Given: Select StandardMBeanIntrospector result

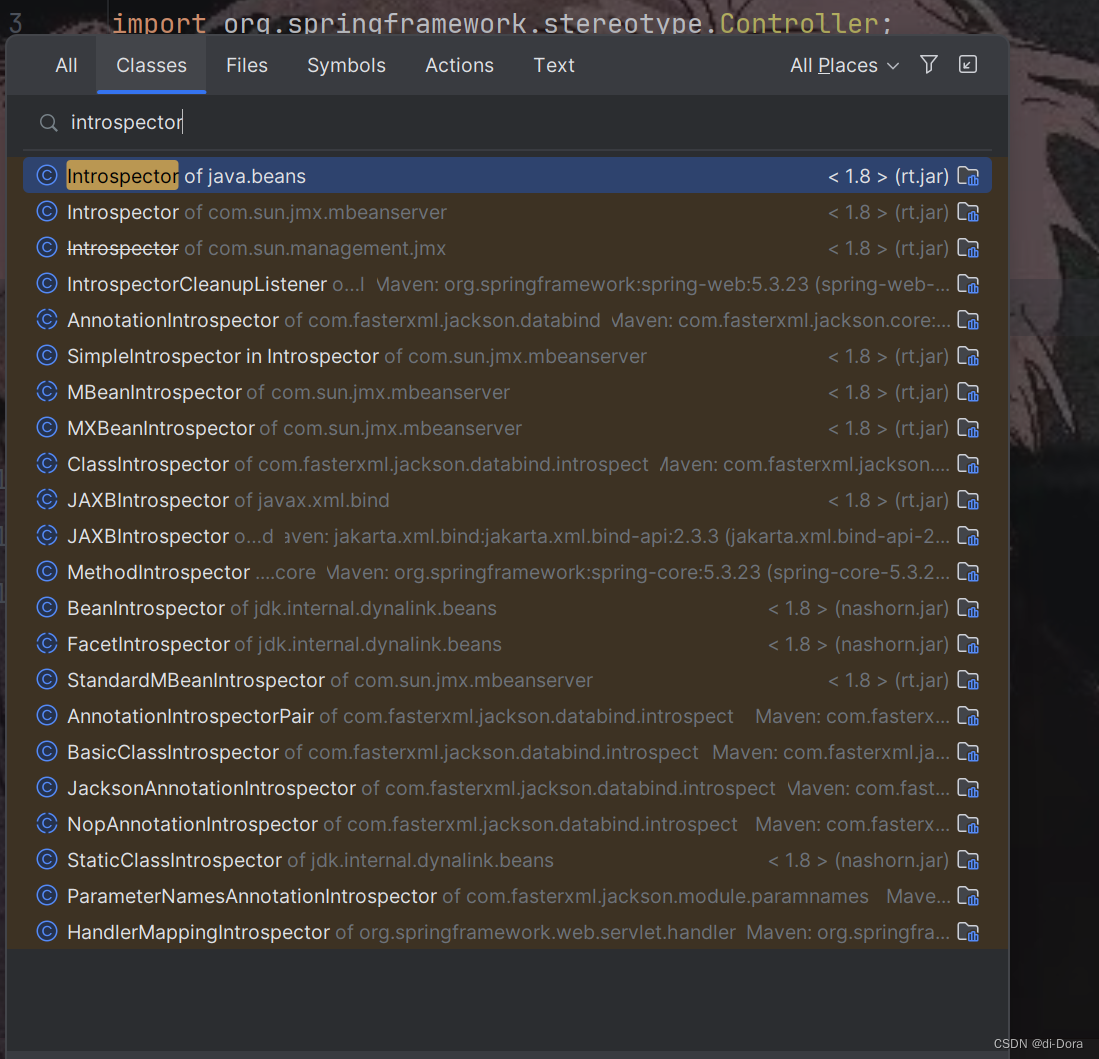Looking at the screenshot, I should click(x=507, y=680).
